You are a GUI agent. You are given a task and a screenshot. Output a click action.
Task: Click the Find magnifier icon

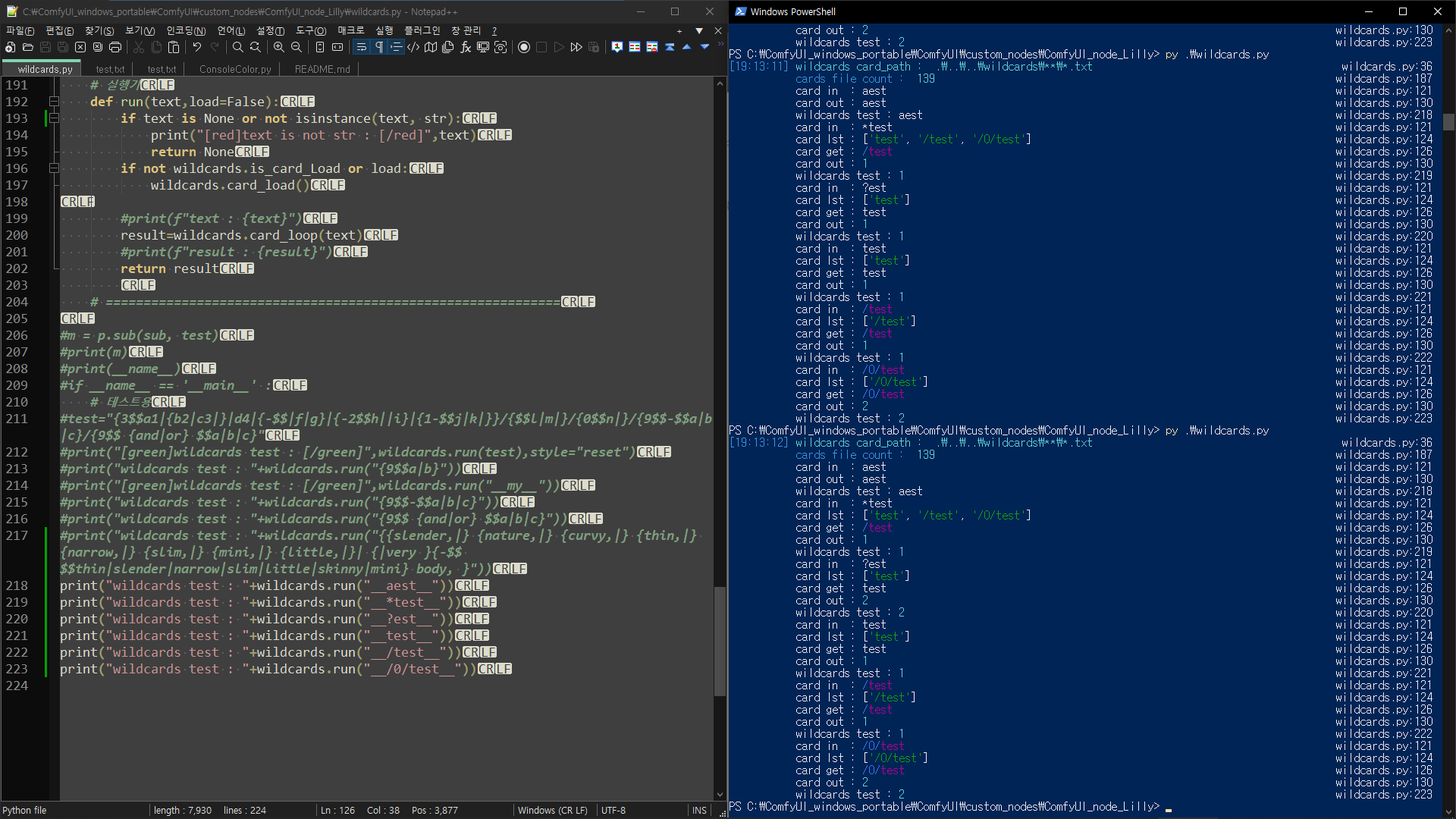coord(238,47)
